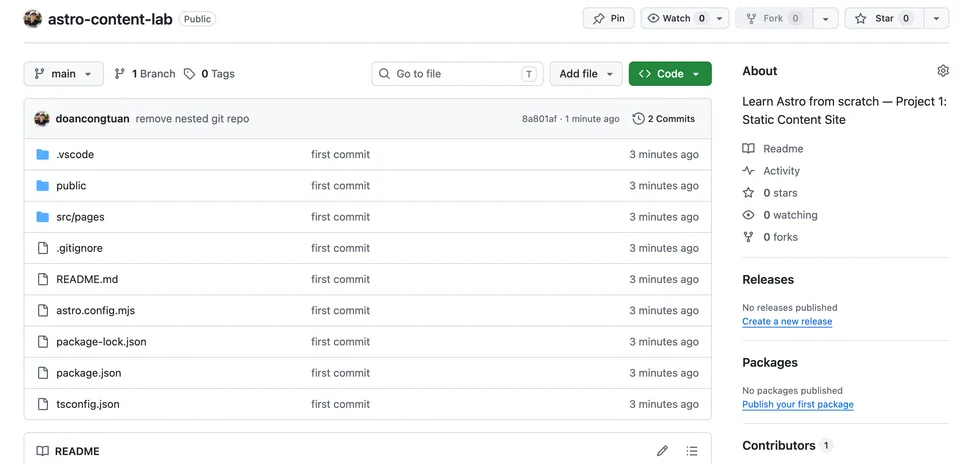Viewport: 960px width, 464px height.
Task: Open the Contributors heading link
Action: pyautogui.click(x=787, y=446)
